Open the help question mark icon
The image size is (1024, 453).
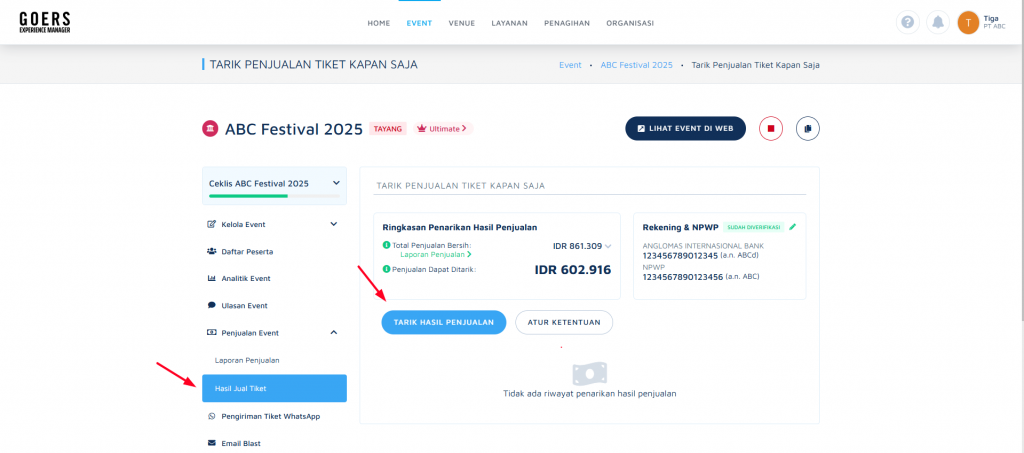point(907,22)
